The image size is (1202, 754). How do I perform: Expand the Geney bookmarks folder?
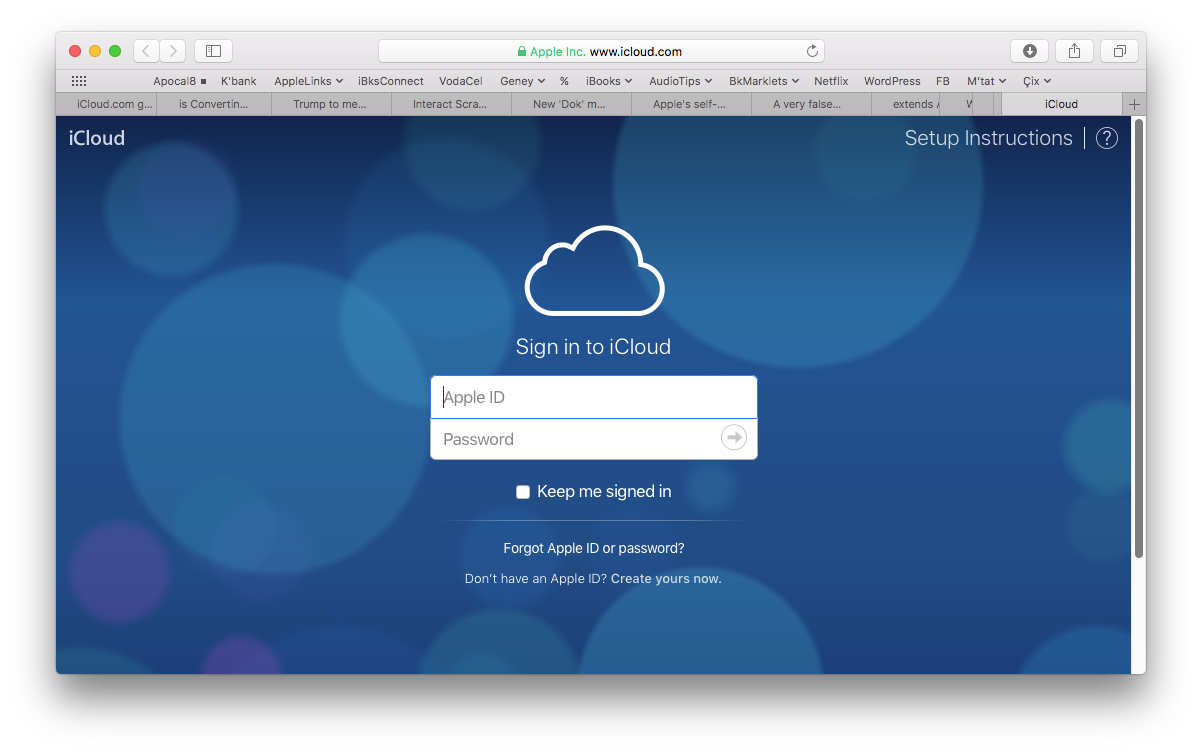click(522, 81)
